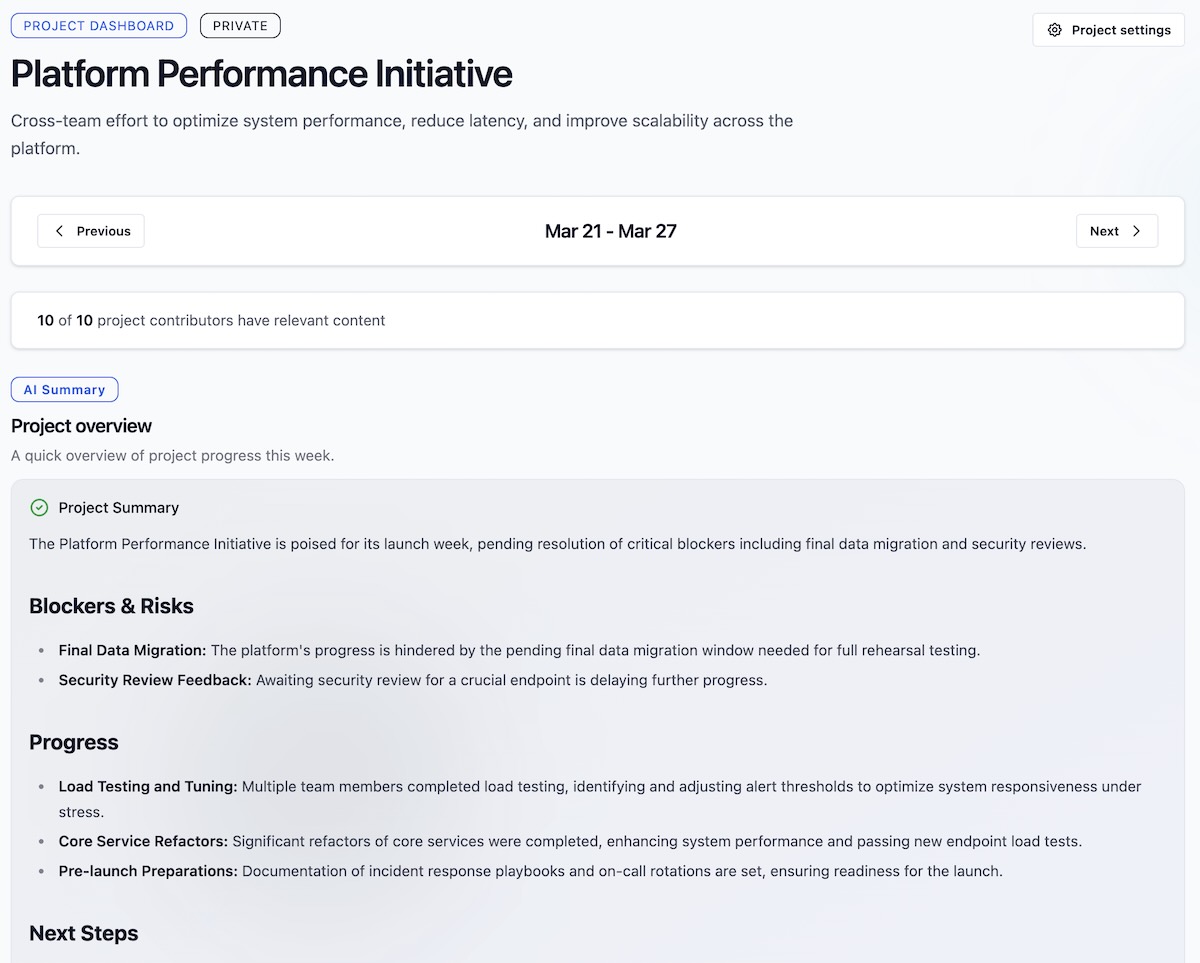Click the gear icon in Project settings
This screenshot has height=963, width=1200.
(x=1054, y=30)
